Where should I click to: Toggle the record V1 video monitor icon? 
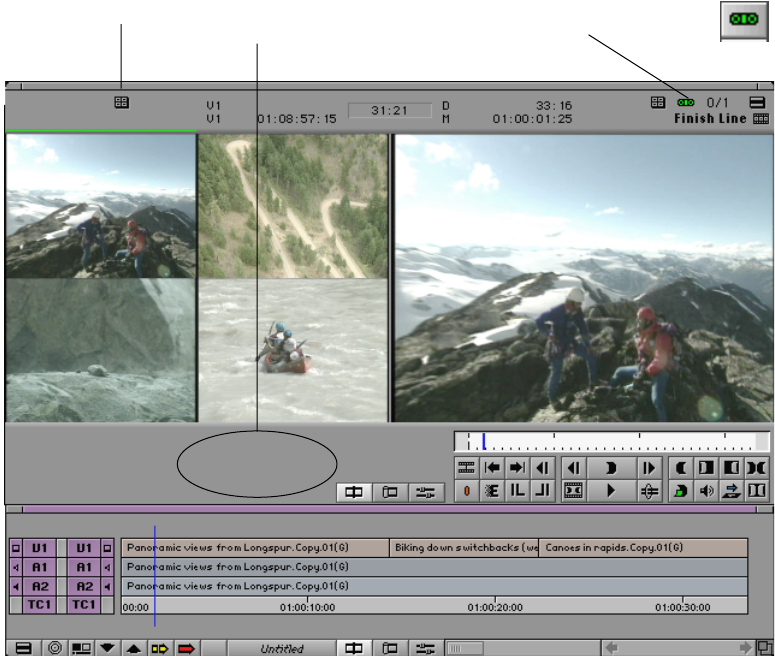[x=107, y=548]
